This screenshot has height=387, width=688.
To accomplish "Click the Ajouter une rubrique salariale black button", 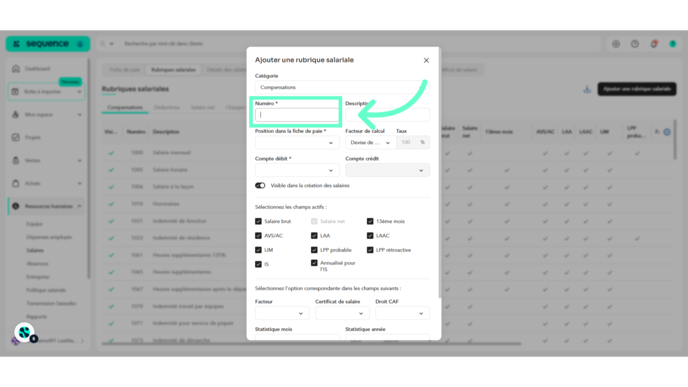I will click(x=637, y=89).
